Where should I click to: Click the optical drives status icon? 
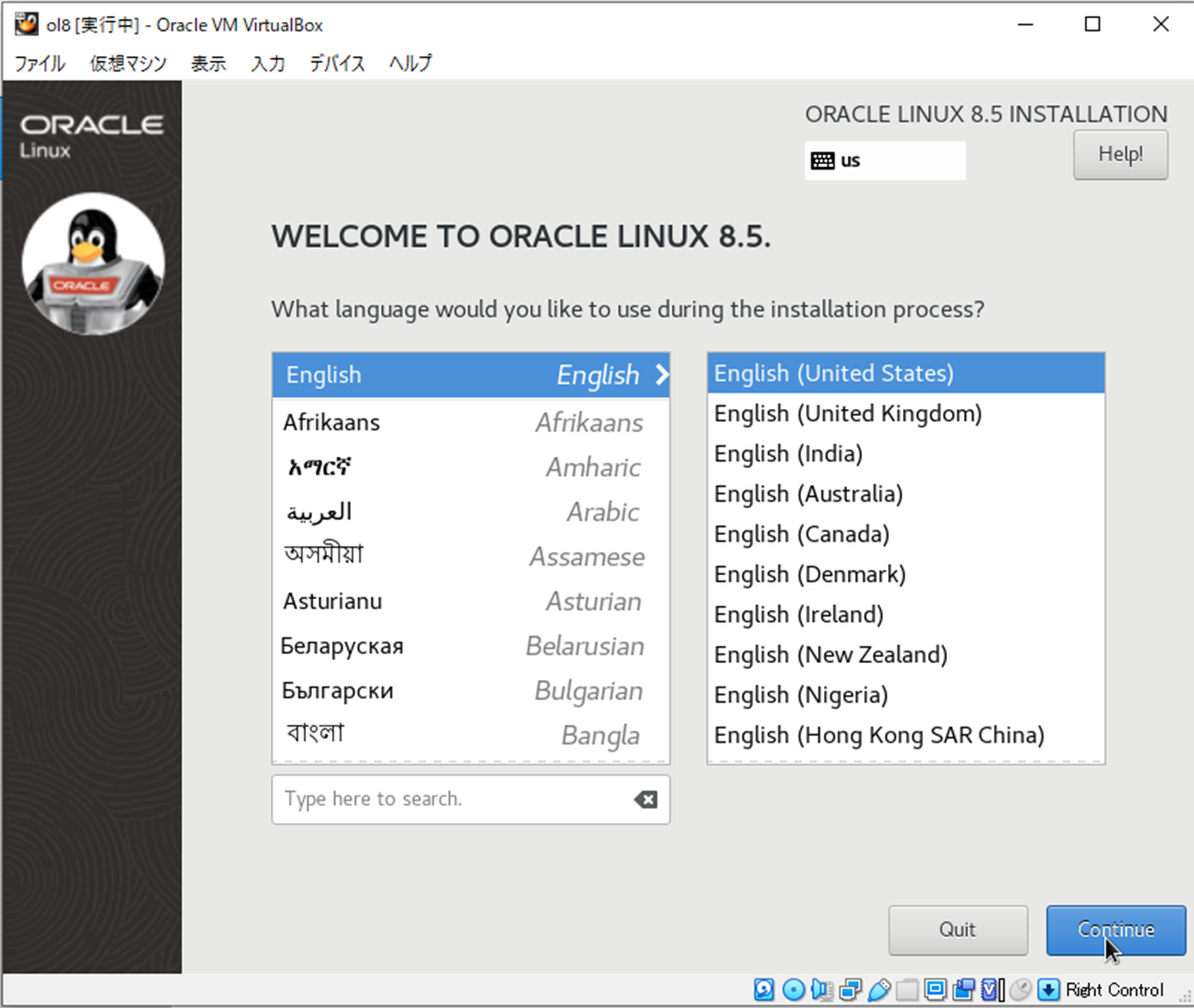pyautogui.click(x=793, y=989)
